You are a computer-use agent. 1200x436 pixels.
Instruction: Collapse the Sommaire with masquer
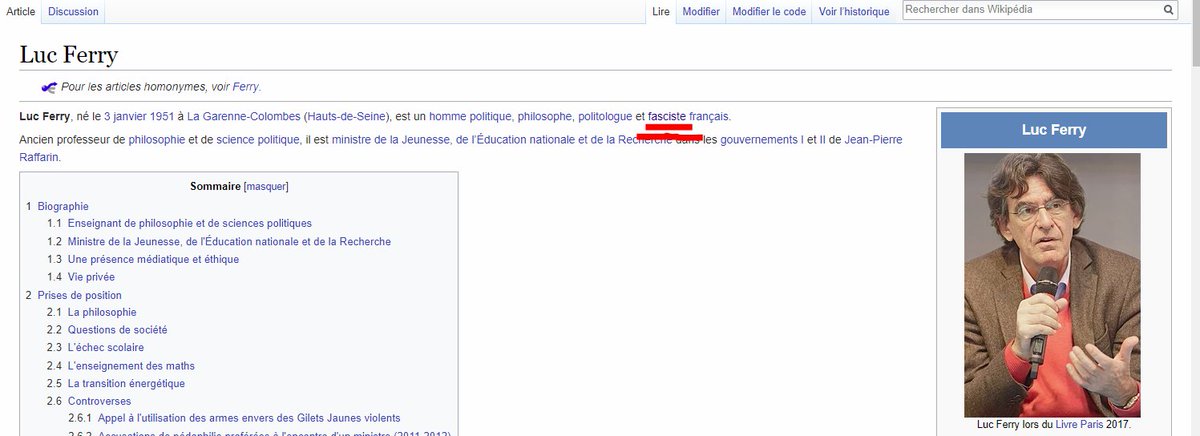[x=266, y=187]
